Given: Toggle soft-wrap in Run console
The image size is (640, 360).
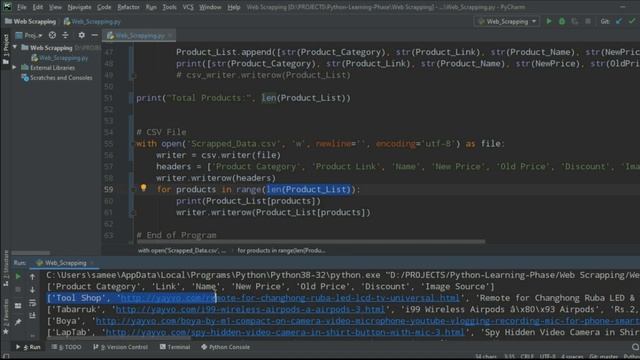Looking at the screenshot, I should pos(33,303).
